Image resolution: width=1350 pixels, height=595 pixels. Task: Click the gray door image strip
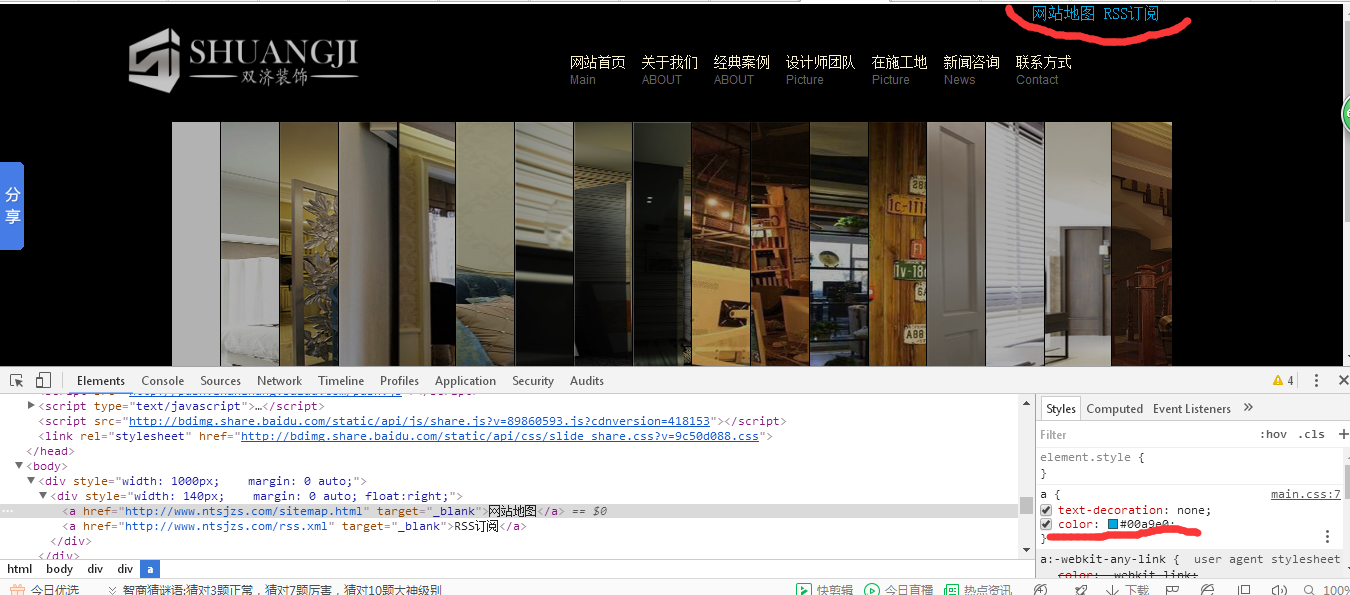point(956,244)
